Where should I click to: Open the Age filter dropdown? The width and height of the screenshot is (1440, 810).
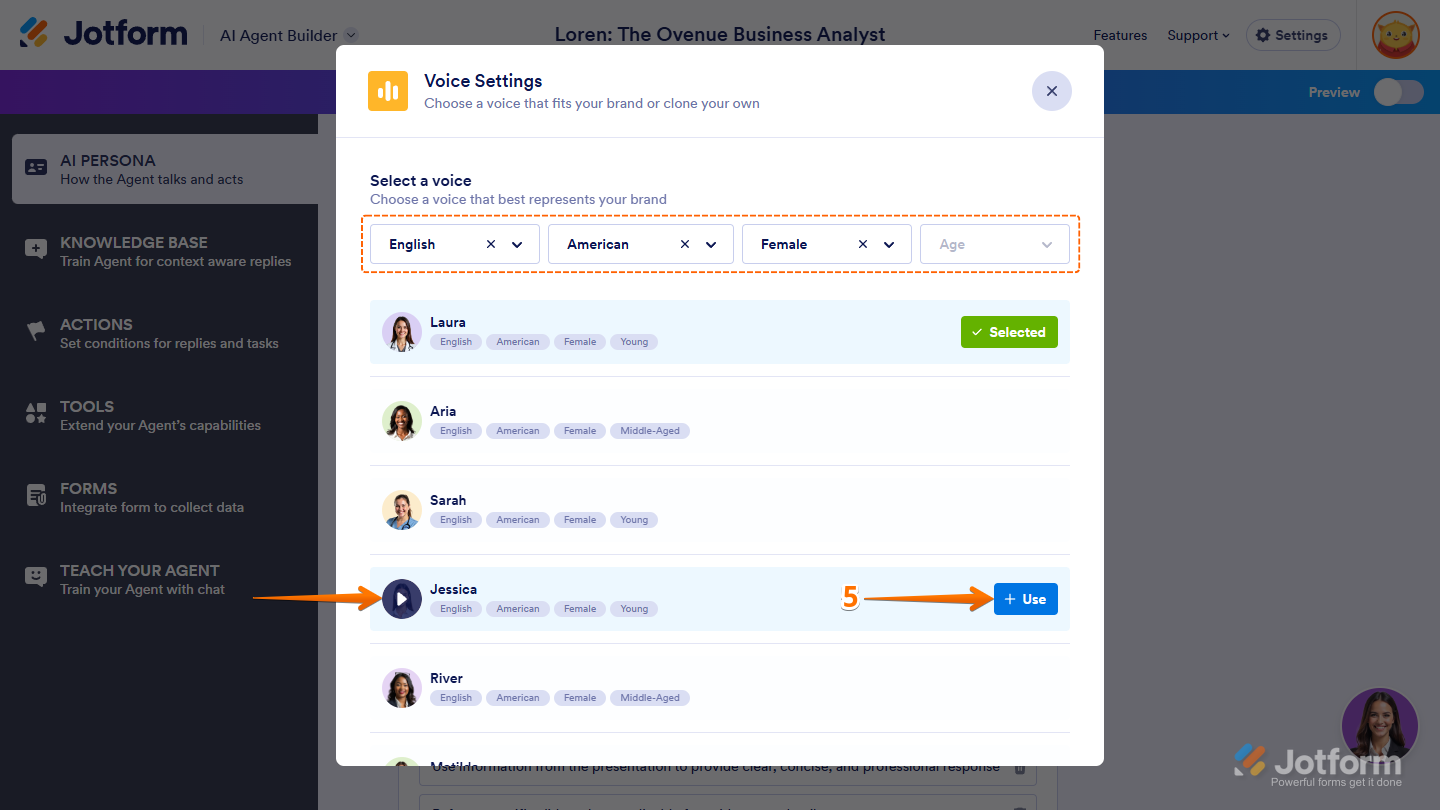tap(995, 244)
